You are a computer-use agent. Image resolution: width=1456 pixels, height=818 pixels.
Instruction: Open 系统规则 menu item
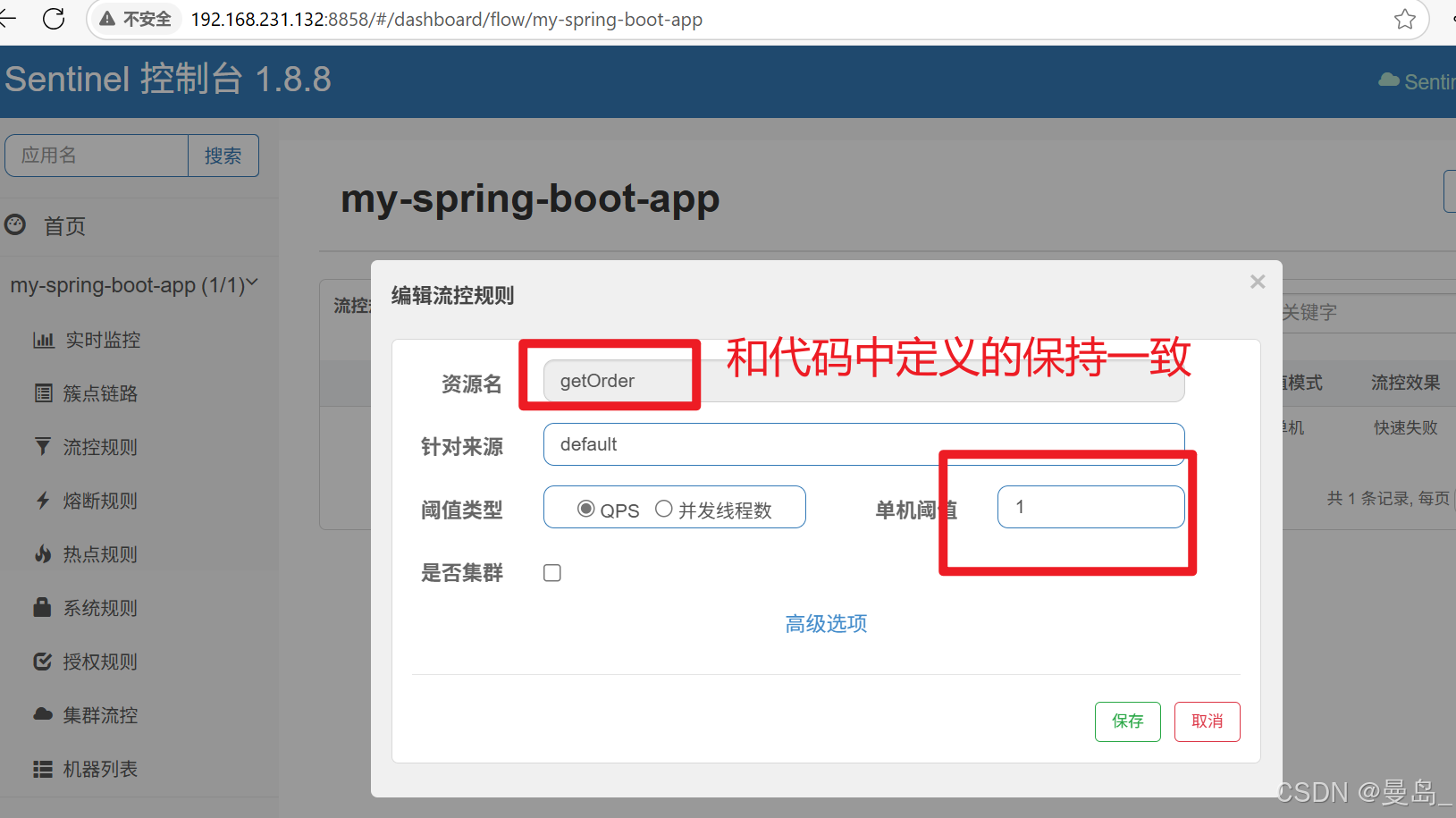coord(100,608)
